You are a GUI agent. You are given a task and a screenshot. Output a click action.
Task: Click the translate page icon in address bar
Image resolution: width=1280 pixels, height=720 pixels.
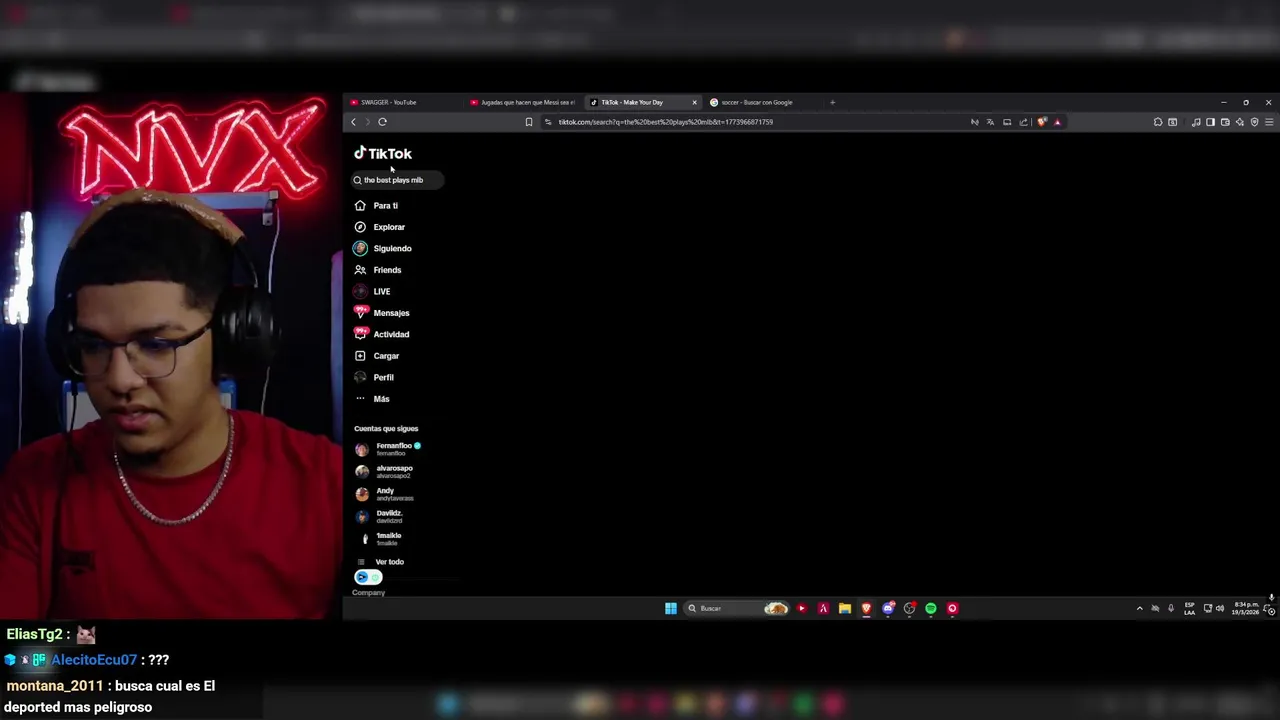coord(990,122)
